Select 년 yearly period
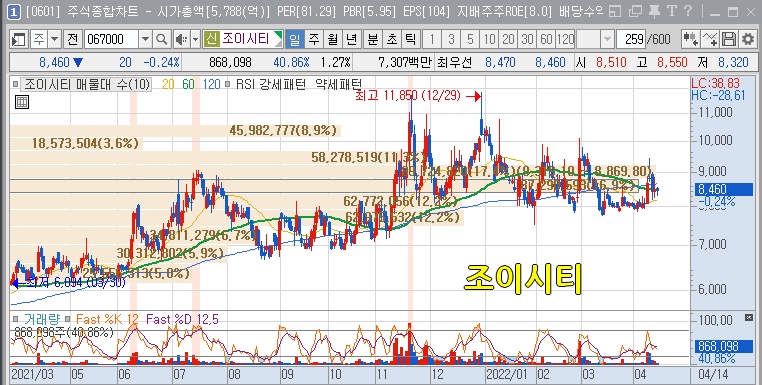This screenshot has width=762, height=385. 351,39
